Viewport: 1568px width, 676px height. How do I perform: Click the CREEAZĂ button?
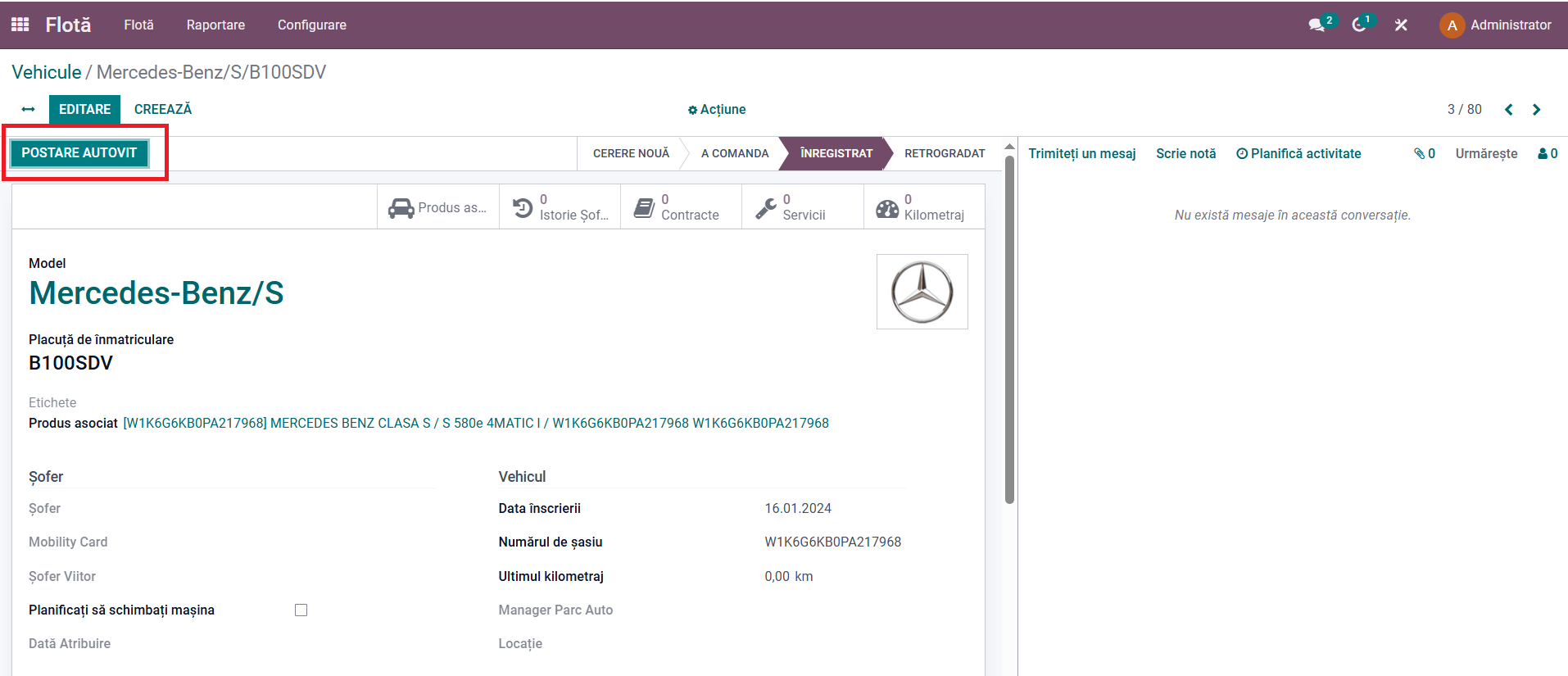pos(163,109)
